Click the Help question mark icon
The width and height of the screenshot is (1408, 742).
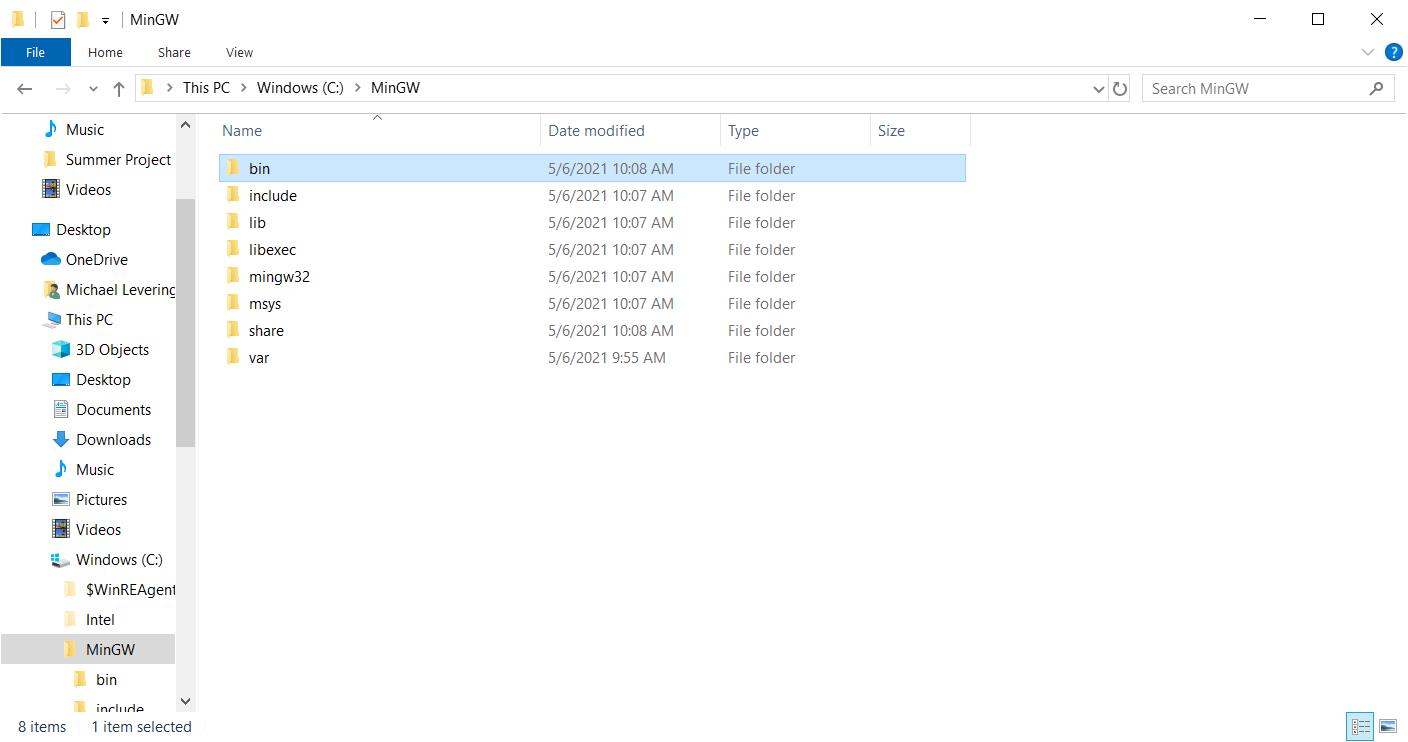[x=1393, y=52]
